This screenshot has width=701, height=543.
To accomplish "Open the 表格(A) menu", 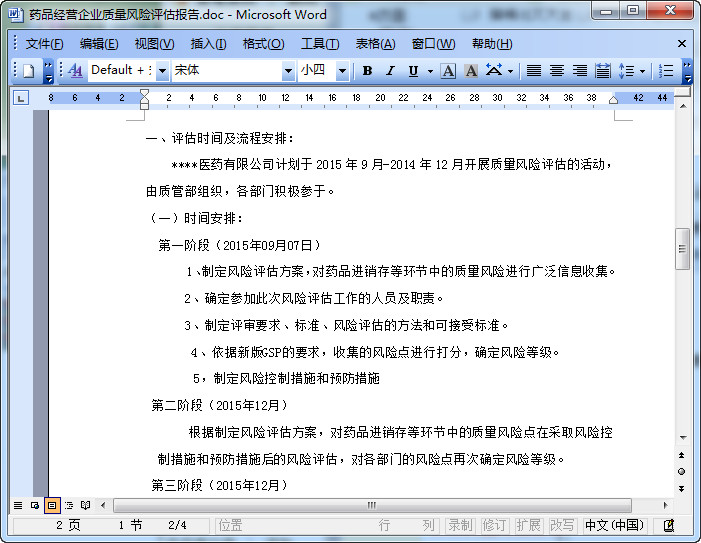I will [376, 44].
